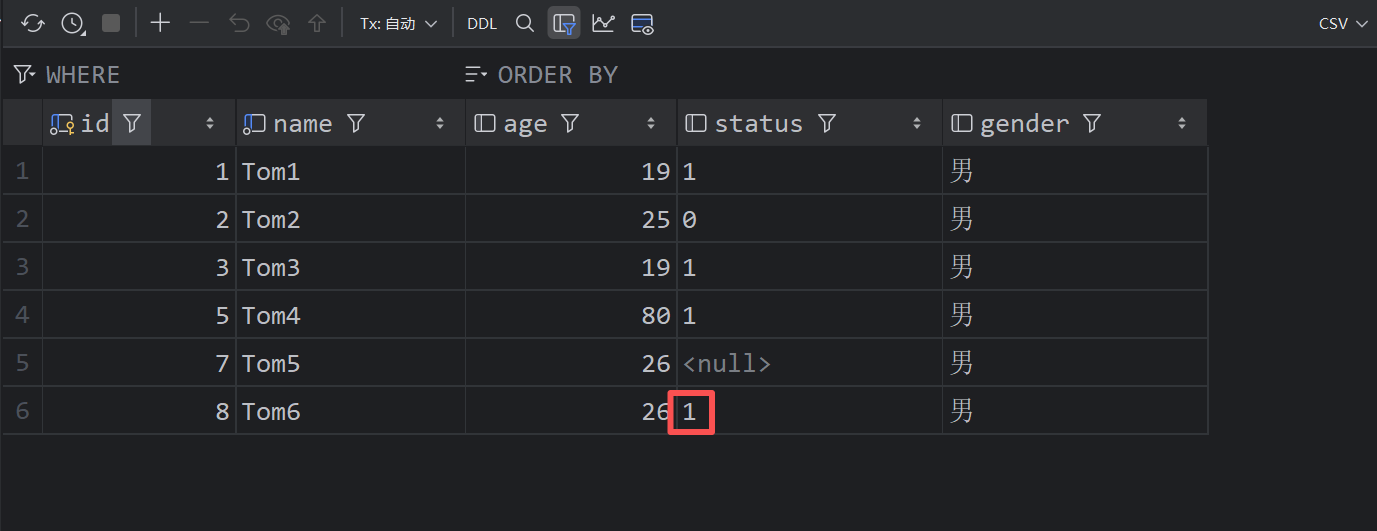The width and height of the screenshot is (1377, 531).
Task: Click the table's top-left corner cell
Action: (22, 123)
